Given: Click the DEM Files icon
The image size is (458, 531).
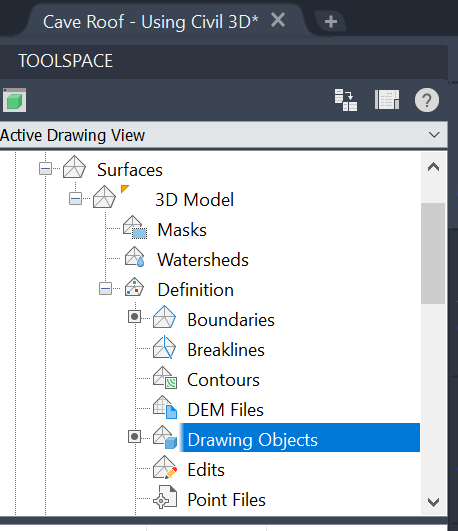Looking at the screenshot, I should click(x=165, y=407).
